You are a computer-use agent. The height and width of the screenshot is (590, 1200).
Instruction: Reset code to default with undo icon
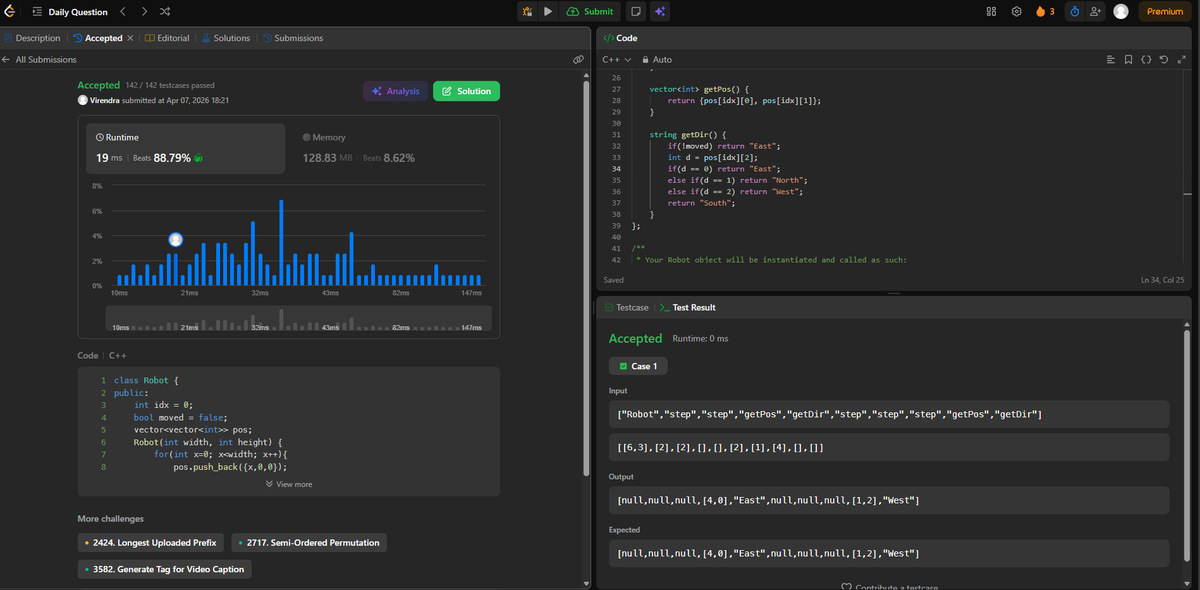(1163, 60)
